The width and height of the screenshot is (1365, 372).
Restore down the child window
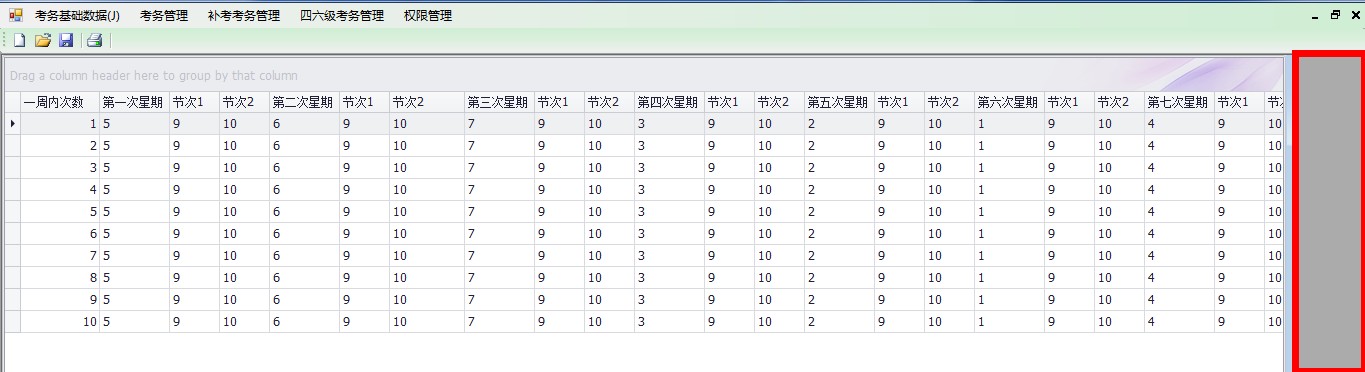coord(1335,16)
